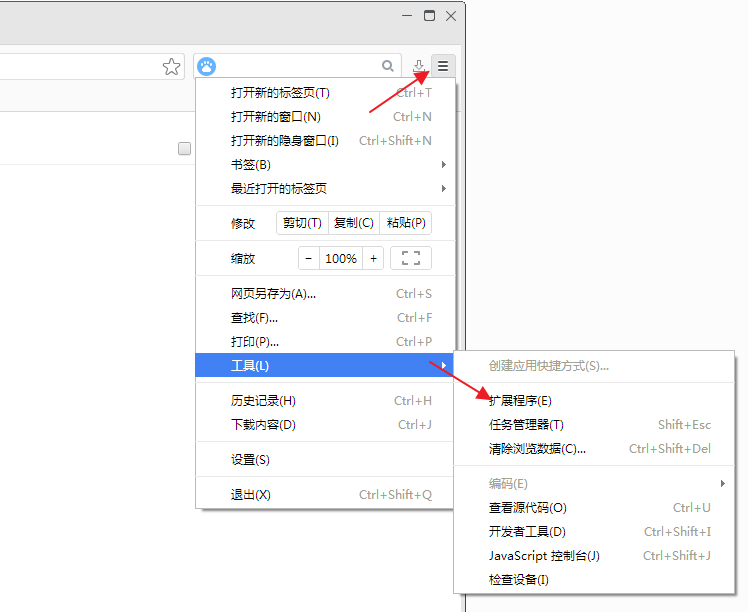Maximize the browser window

coord(429,16)
